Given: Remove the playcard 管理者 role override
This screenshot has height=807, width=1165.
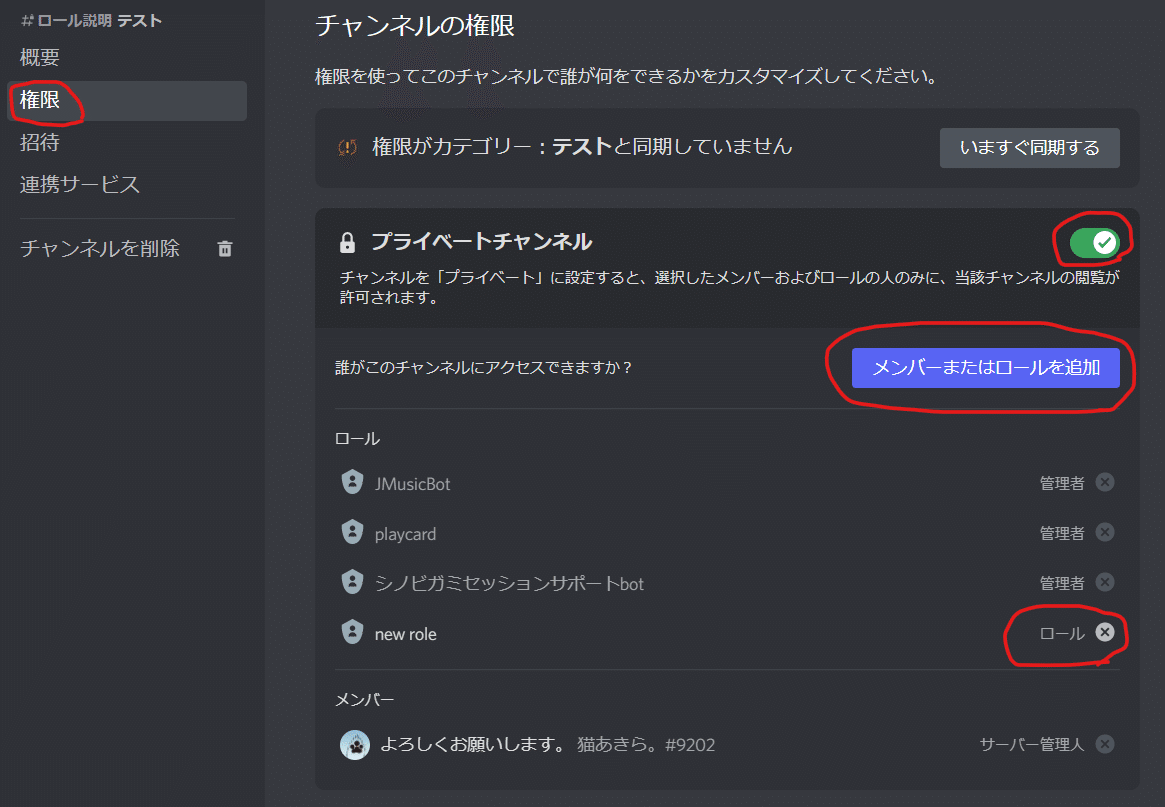Looking at the screenshot, I should click(1104, 532).
